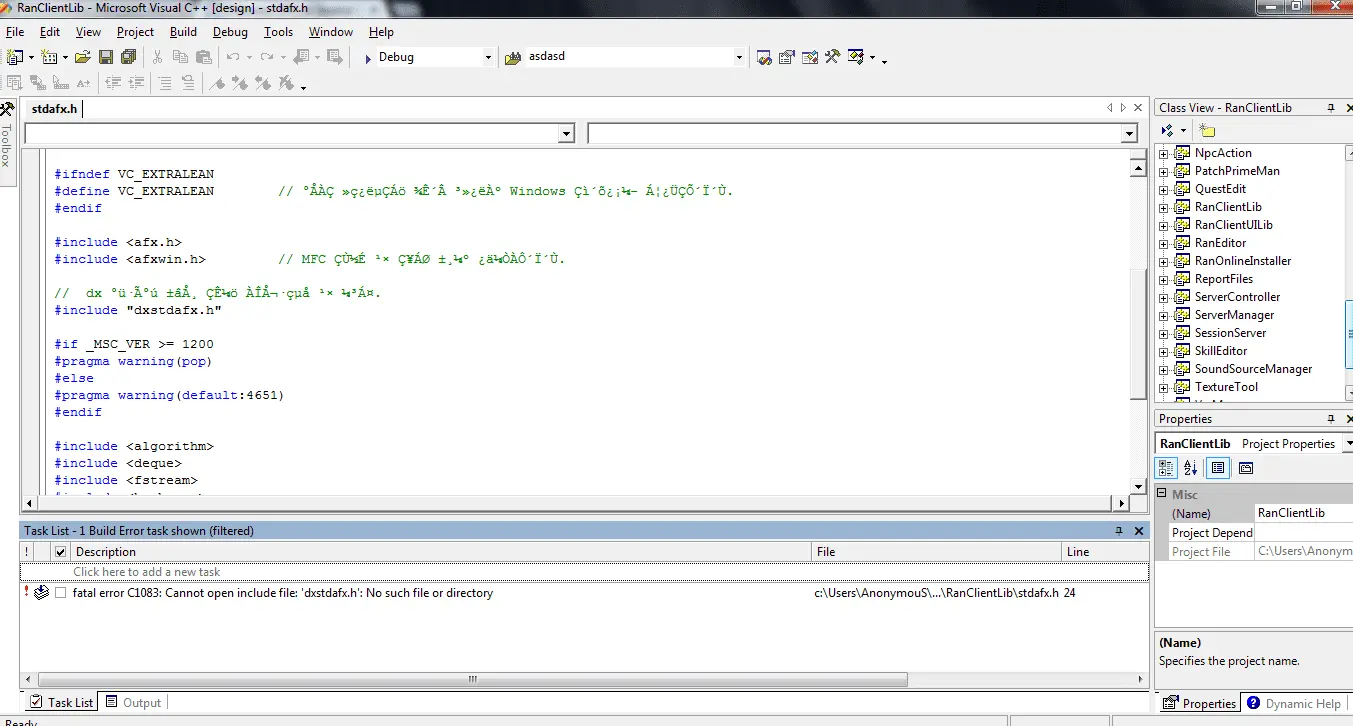The height and width of the screenshot is (726, 1353).
Task: Open the asdasd find combo box dropdown
Action: [739, 57]
